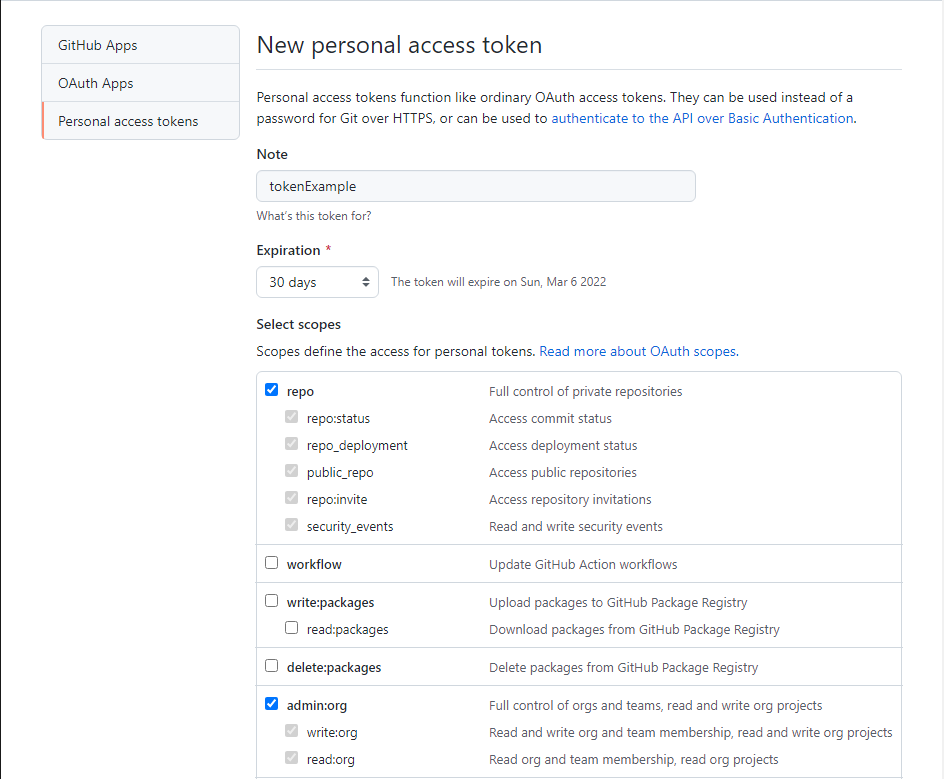The image size is (944, 779).
Task: Click the 'security_events' scope label
Action: coord(350,527)
